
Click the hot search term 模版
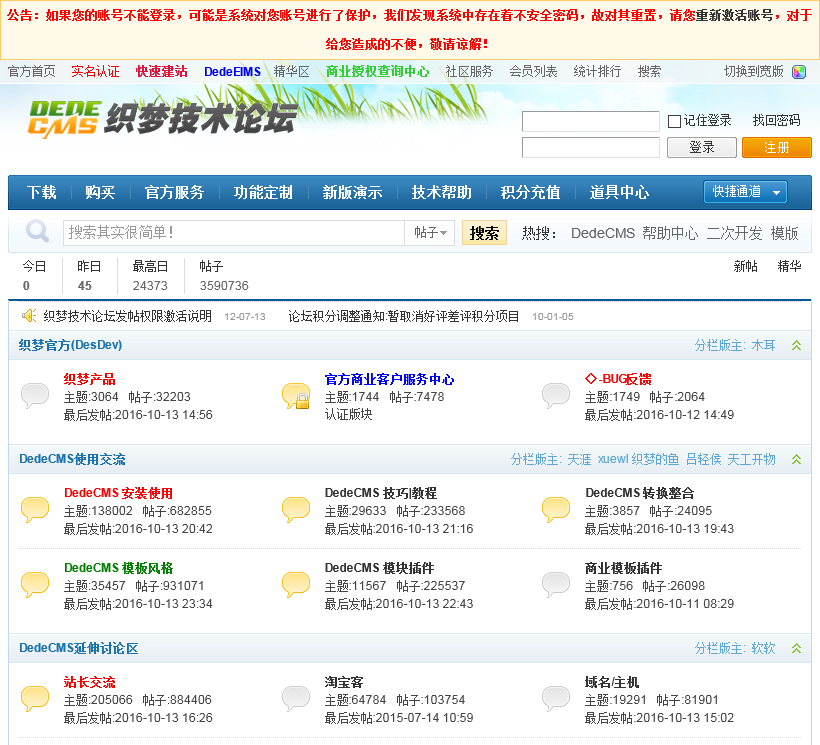pyautogui.click(x=784, y=233)
